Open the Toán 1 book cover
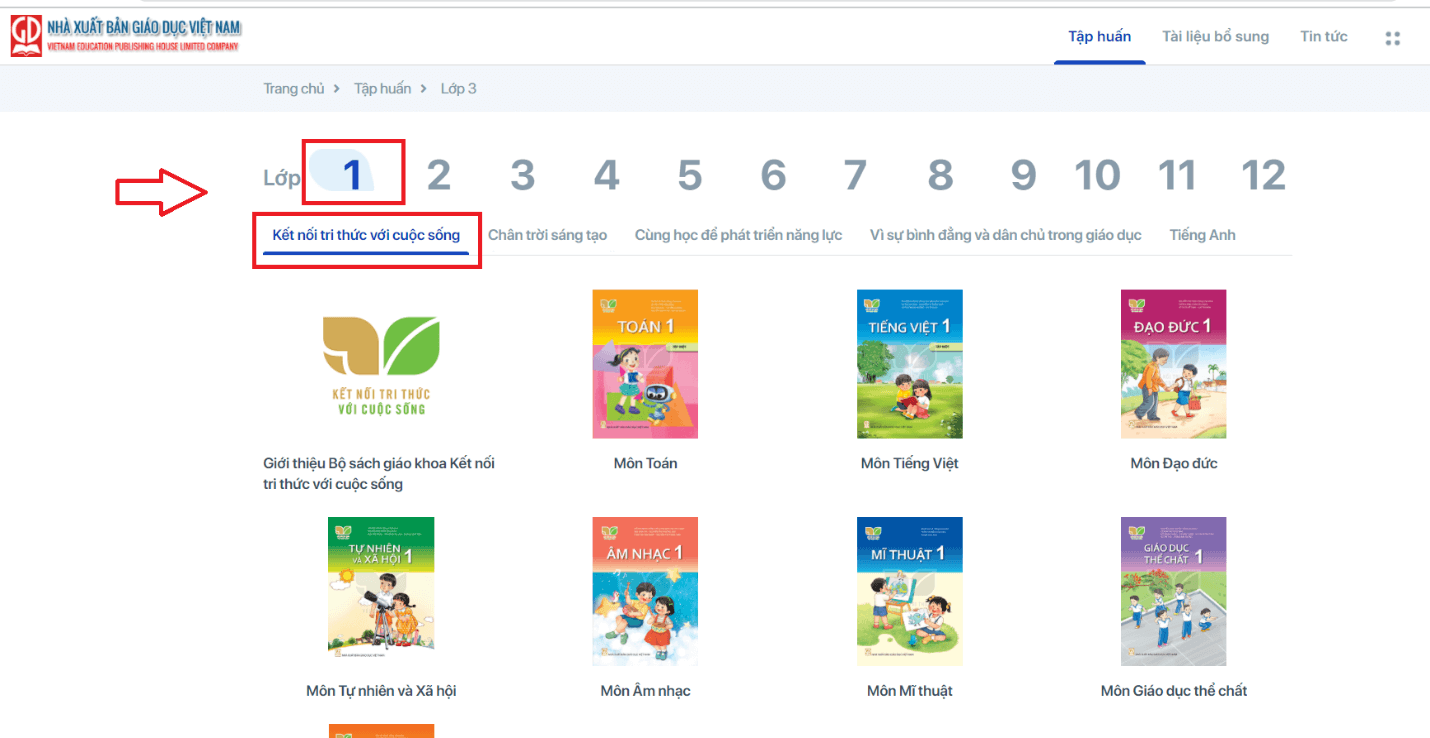Image resolution: width=1430 pixels, height=738 pixels. [x=645, y=364]
